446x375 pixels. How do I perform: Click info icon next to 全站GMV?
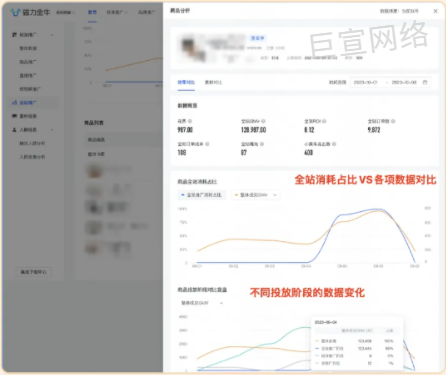click(x=263, y=121)
